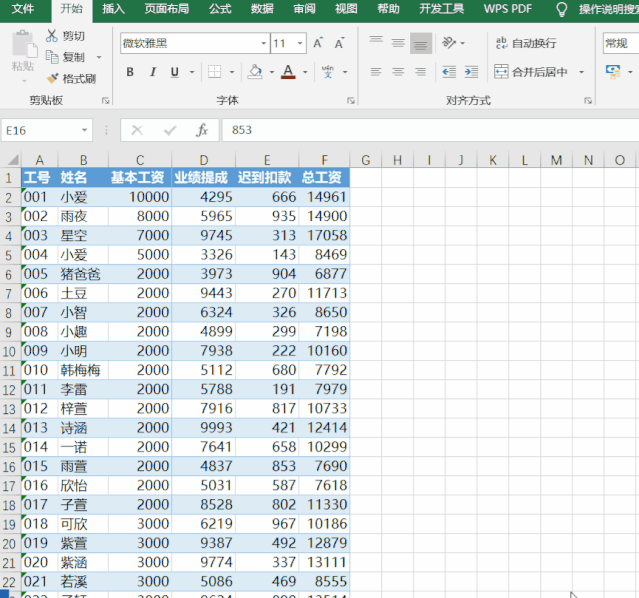This screenshot has width=639, height=598.
Task: Increase font size with larger A icon
Action: (318, 43)
